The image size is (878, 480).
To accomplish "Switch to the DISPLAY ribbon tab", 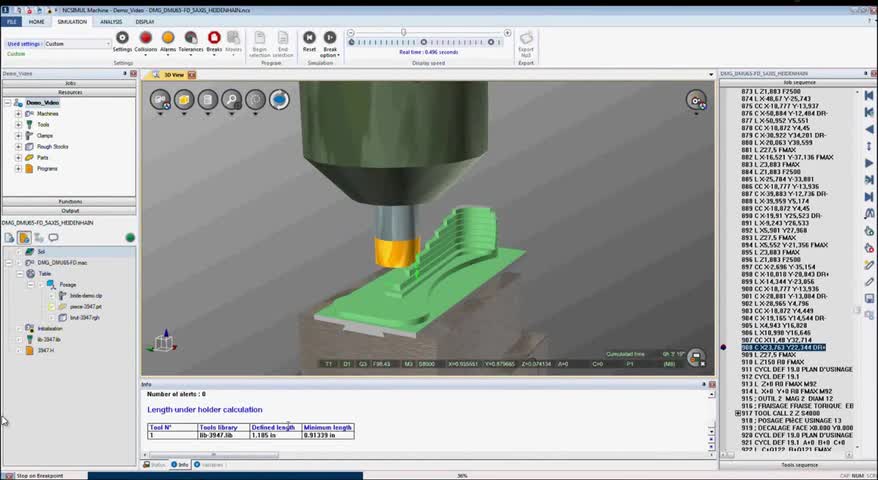I will pos(144,21).
